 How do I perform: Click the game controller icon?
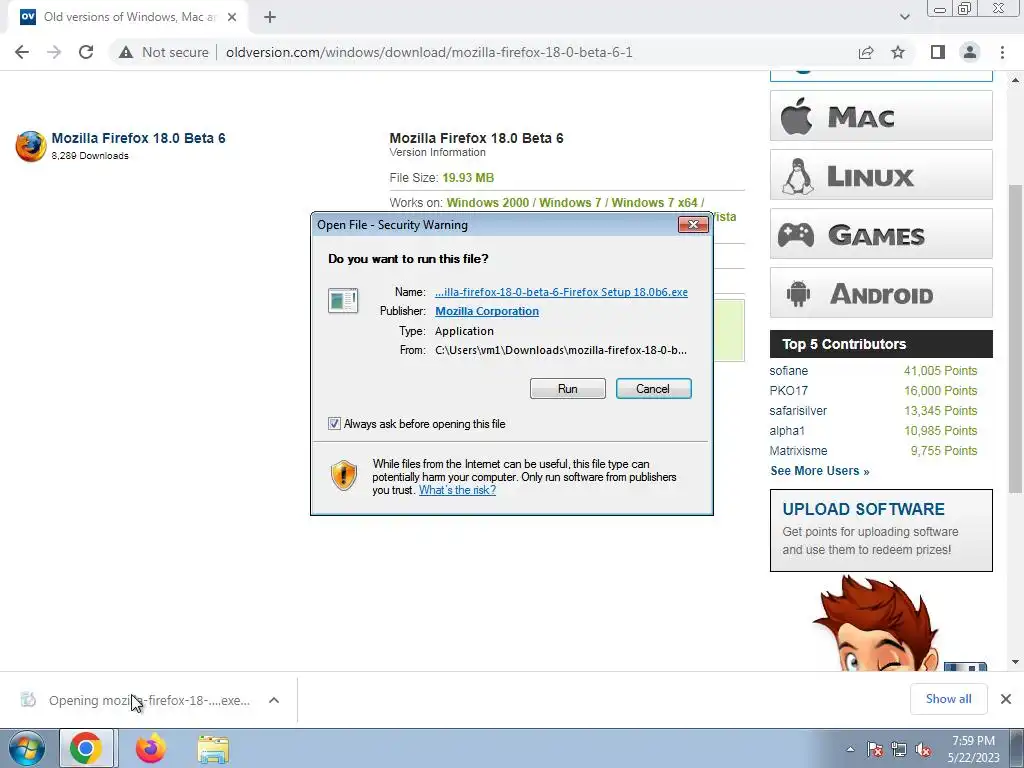click(795, 235)
